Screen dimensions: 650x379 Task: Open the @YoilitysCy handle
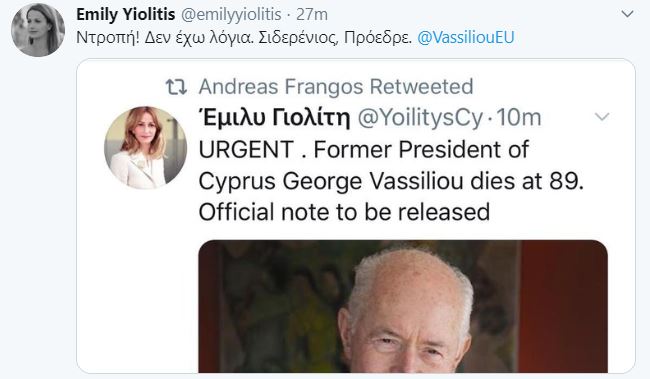(420, 118)
